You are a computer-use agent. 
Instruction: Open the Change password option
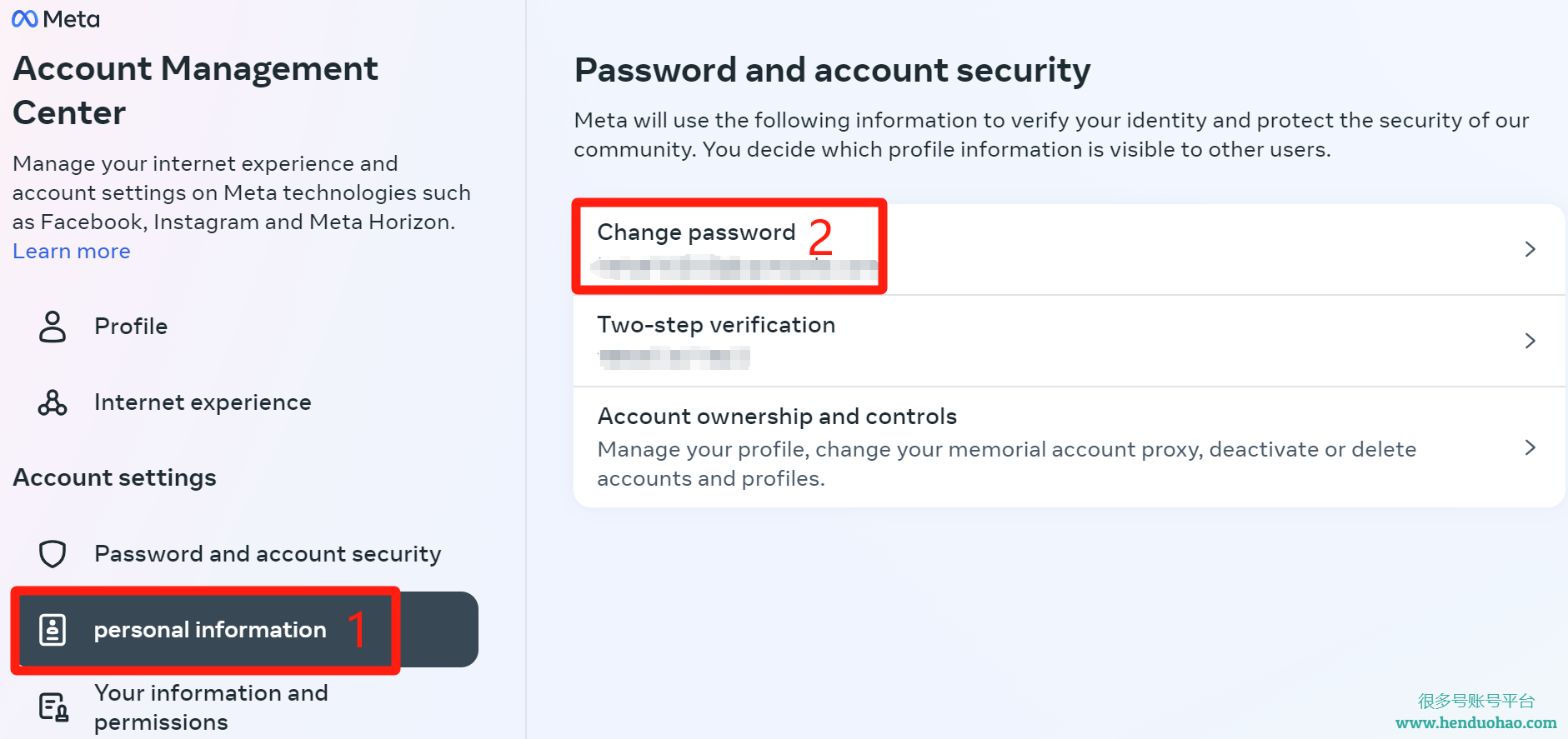pyautogui.click(x=1069, y=249)
